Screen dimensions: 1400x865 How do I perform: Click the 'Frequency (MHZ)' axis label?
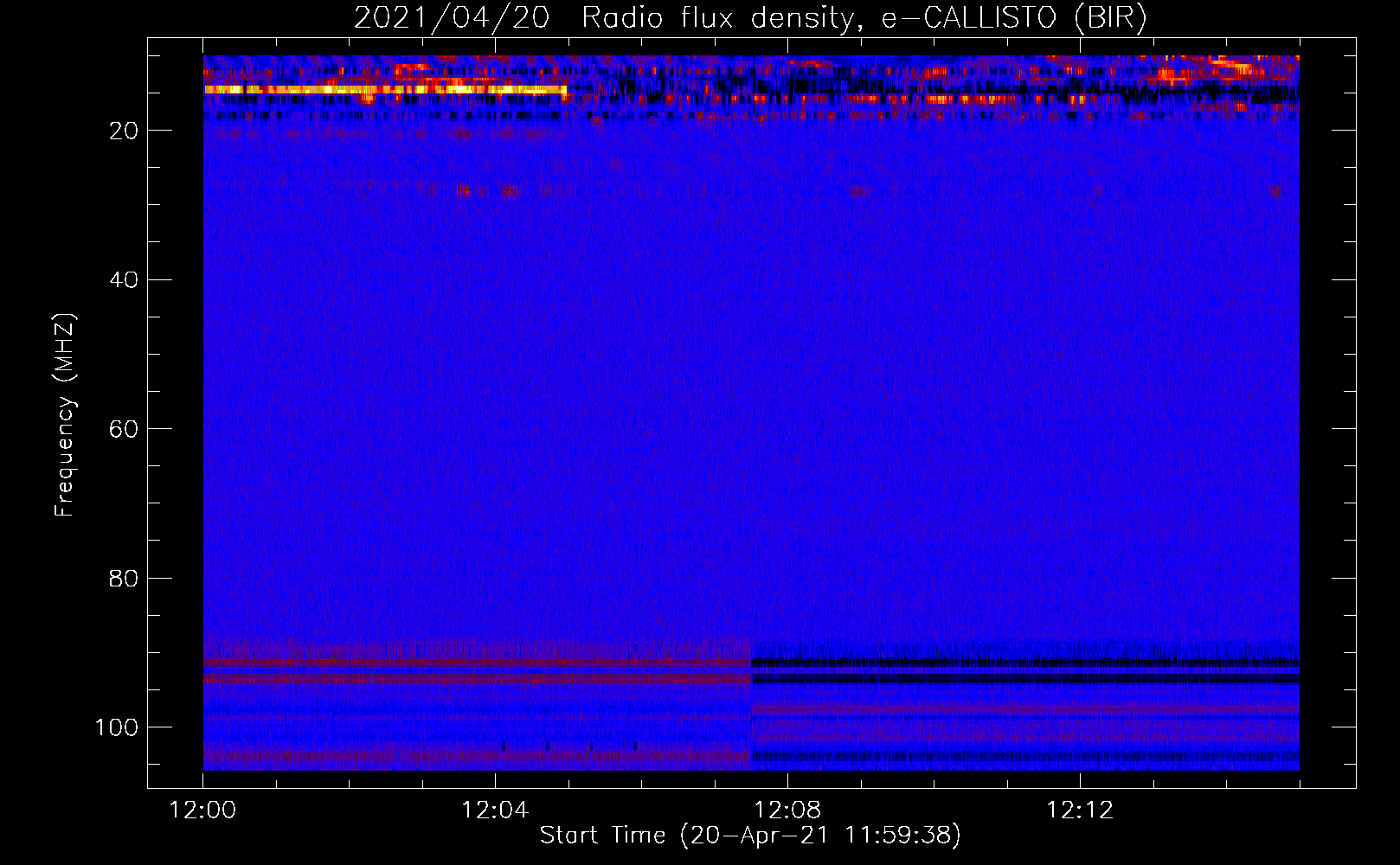65,414
